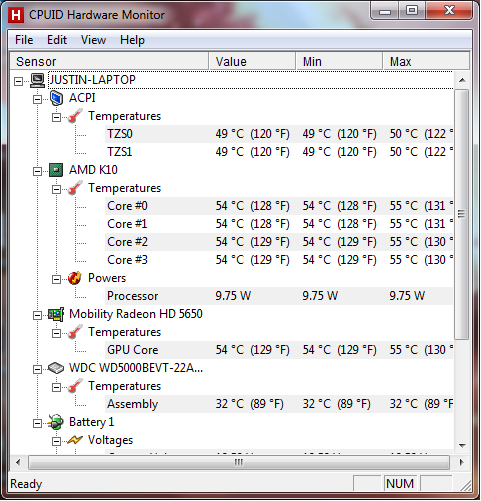This screenshot has height=501, width=481.
Task: Close the Hardware Monitor window
Action: coord(449,11)
